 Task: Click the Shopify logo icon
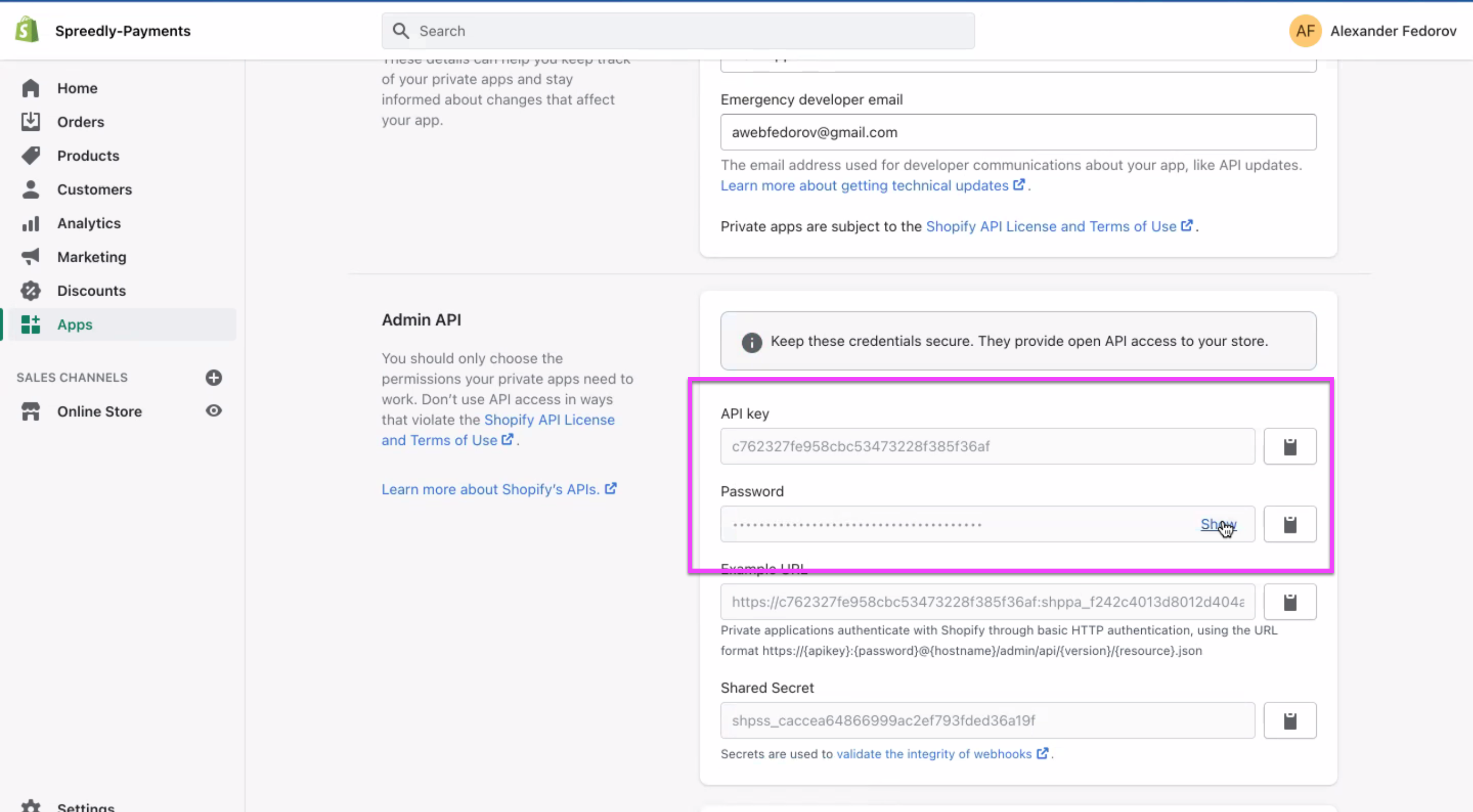pos(27,30)
